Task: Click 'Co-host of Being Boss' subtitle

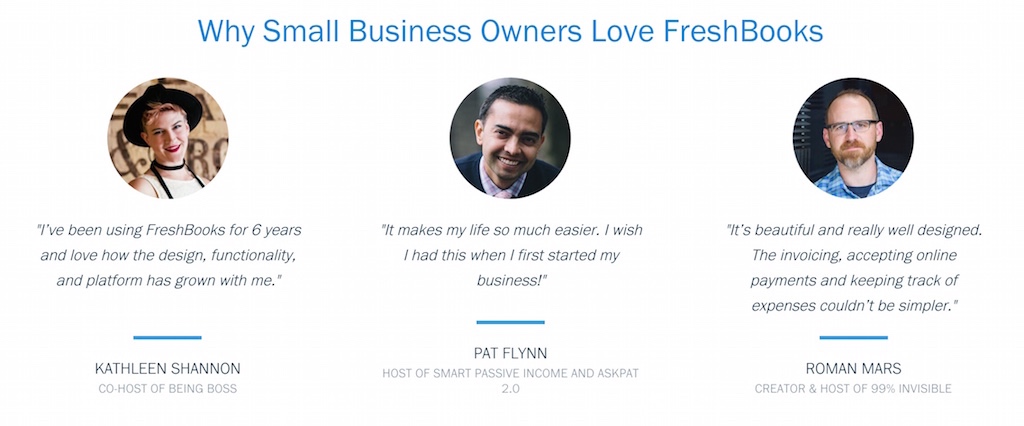Action: [x=168, y=389]
